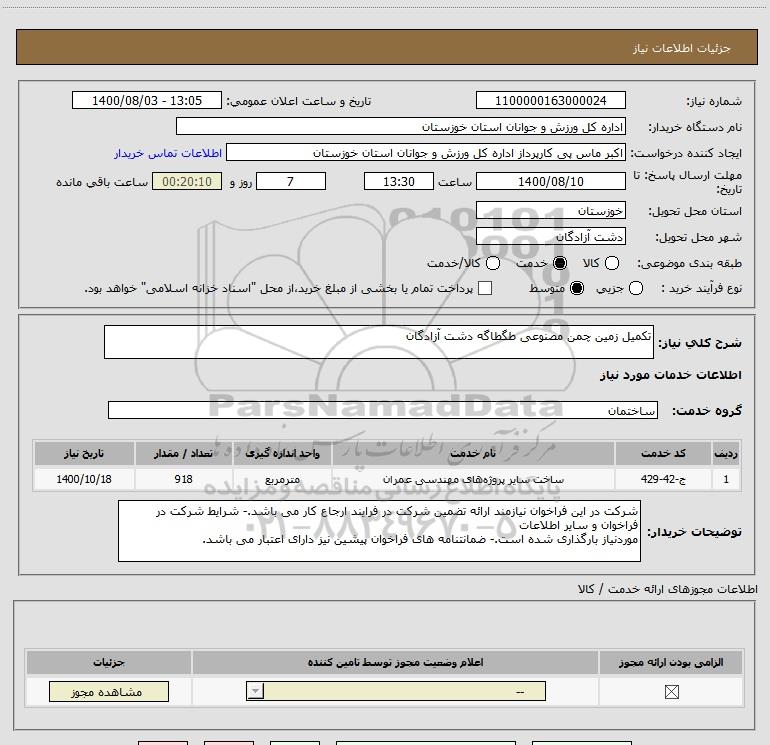Click the شرح کلی نیاز label

[700, 343]
